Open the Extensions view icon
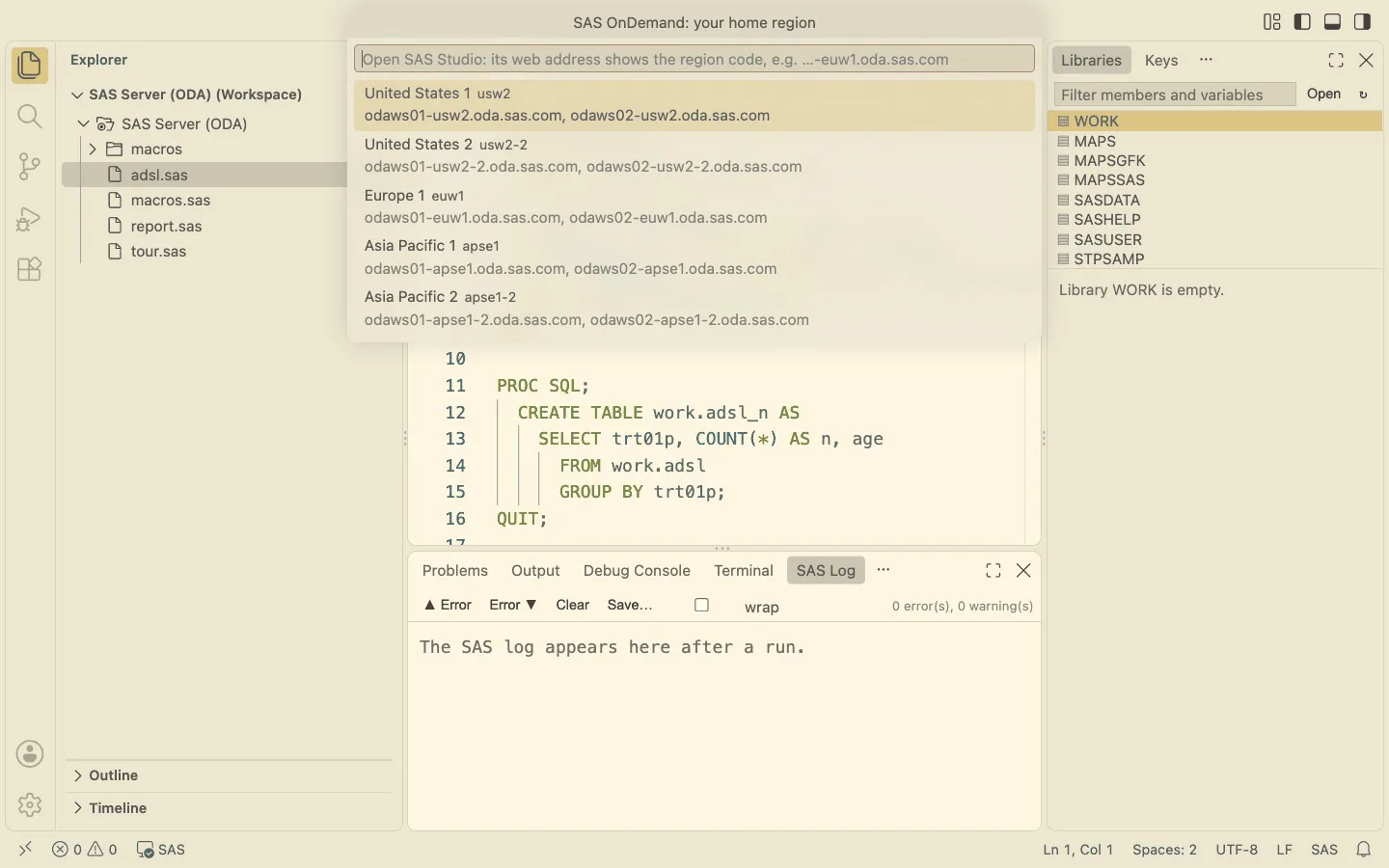 pos(30,269)
